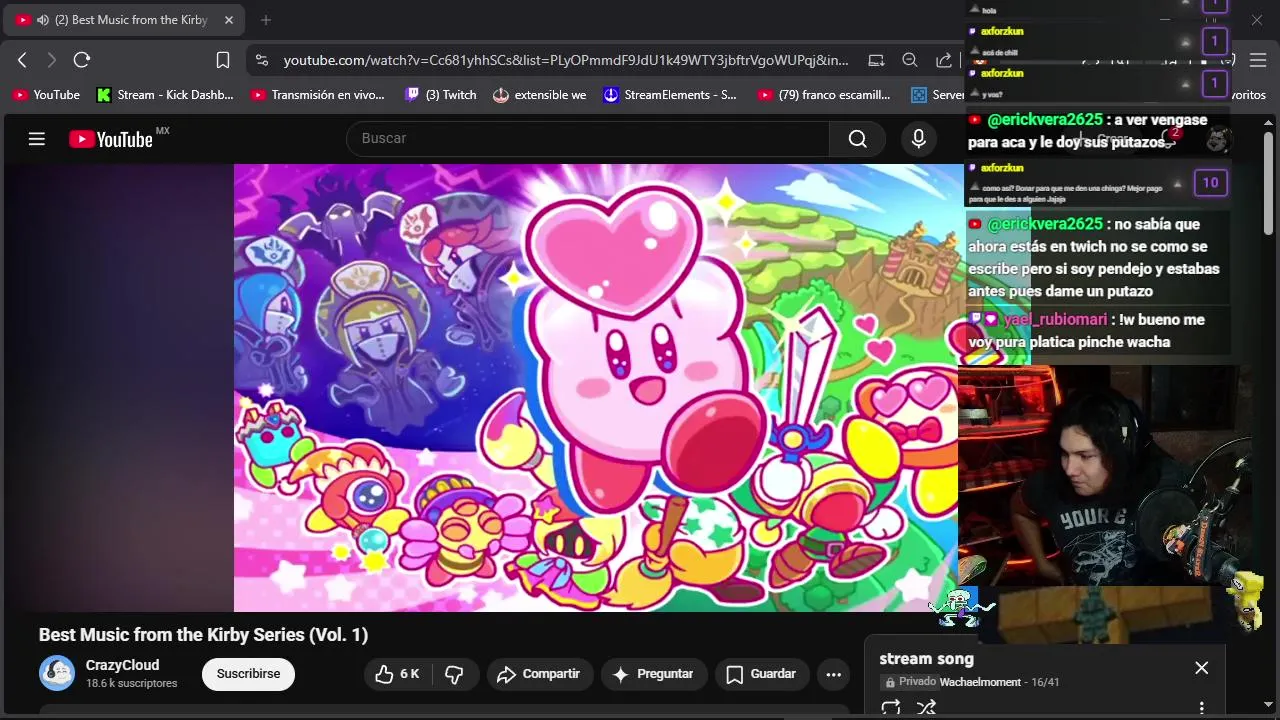Open the CrazyCloud channel name link
The image size is (1280, 720).
pyautogui.click(x=122, y=665)
